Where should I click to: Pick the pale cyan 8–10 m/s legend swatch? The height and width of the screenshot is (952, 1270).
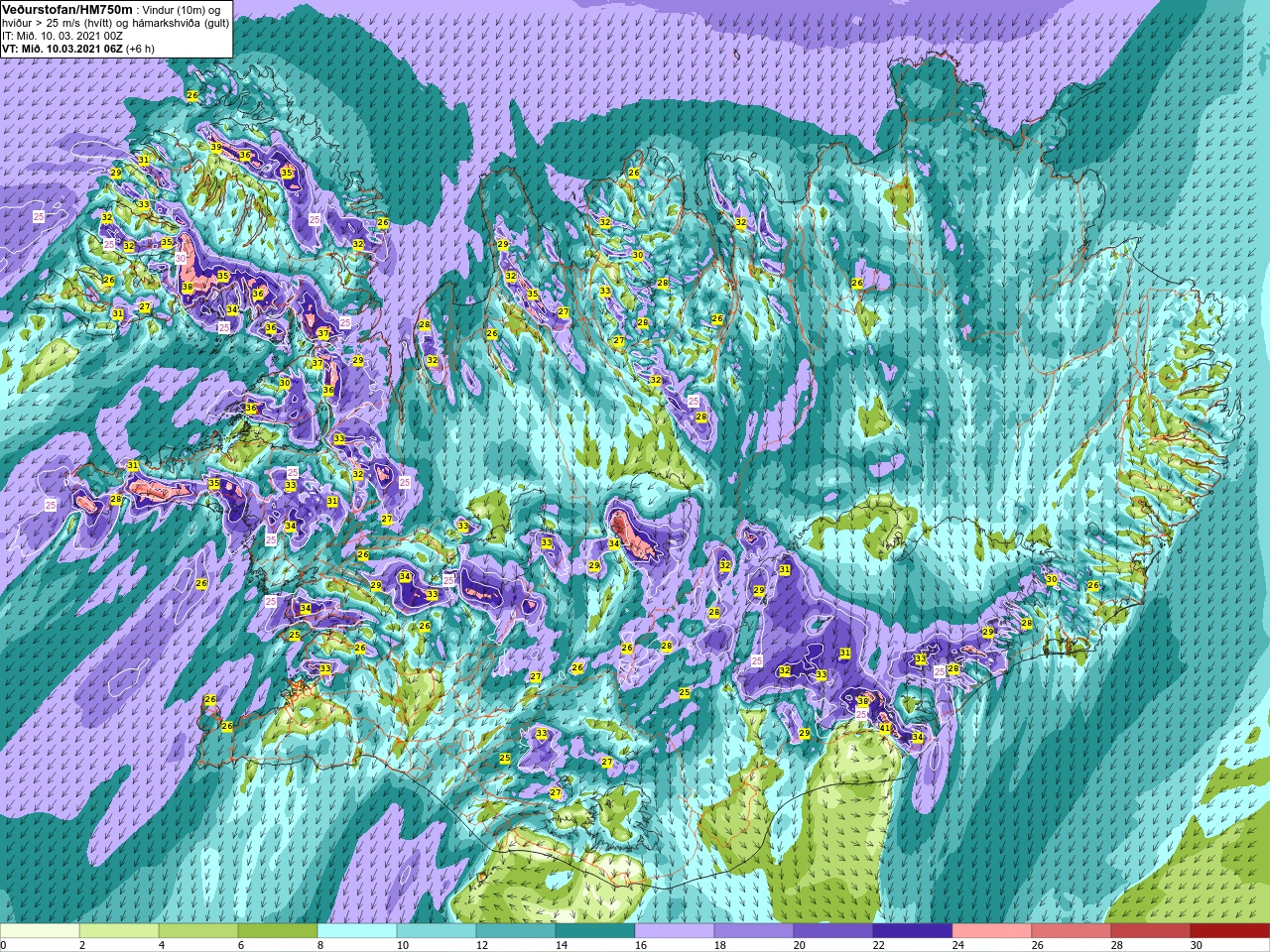[357, 931]
